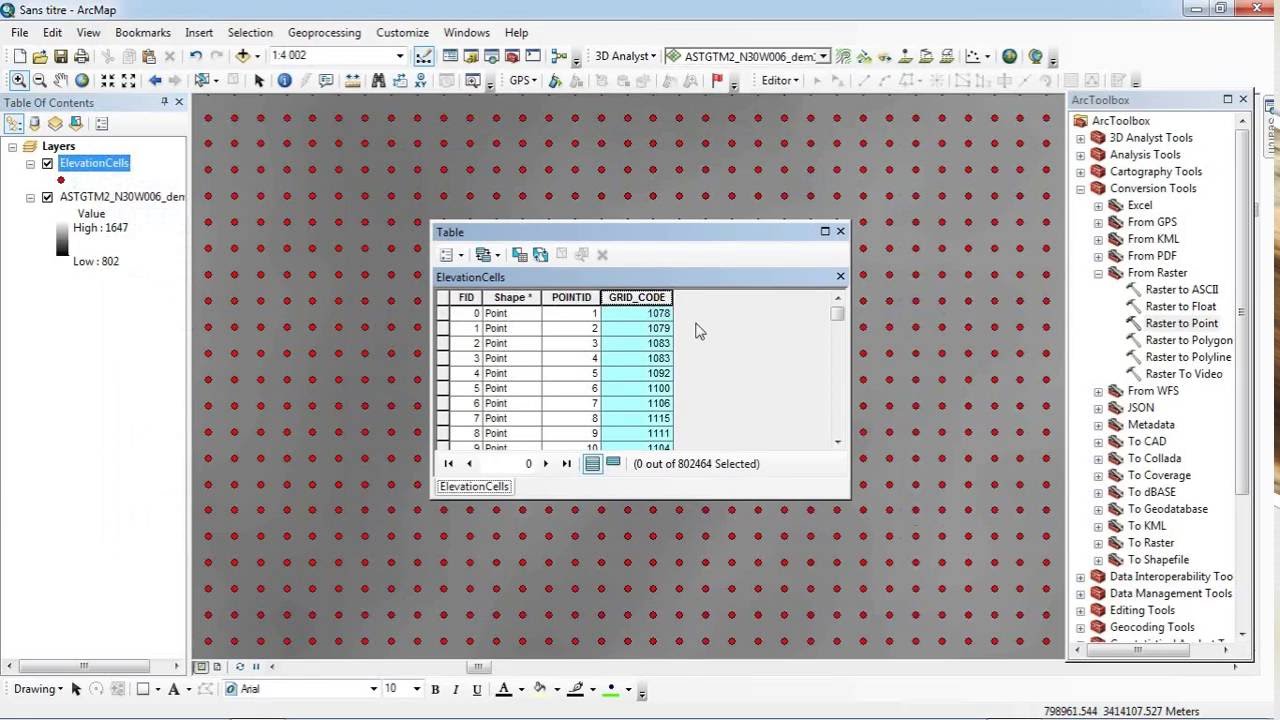Click Fixed Zoom In icon

pos(108,80)
